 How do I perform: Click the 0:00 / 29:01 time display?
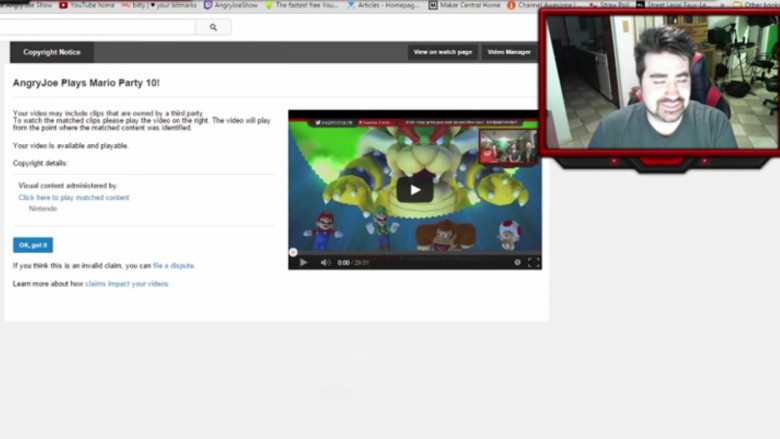click(353, 263)
